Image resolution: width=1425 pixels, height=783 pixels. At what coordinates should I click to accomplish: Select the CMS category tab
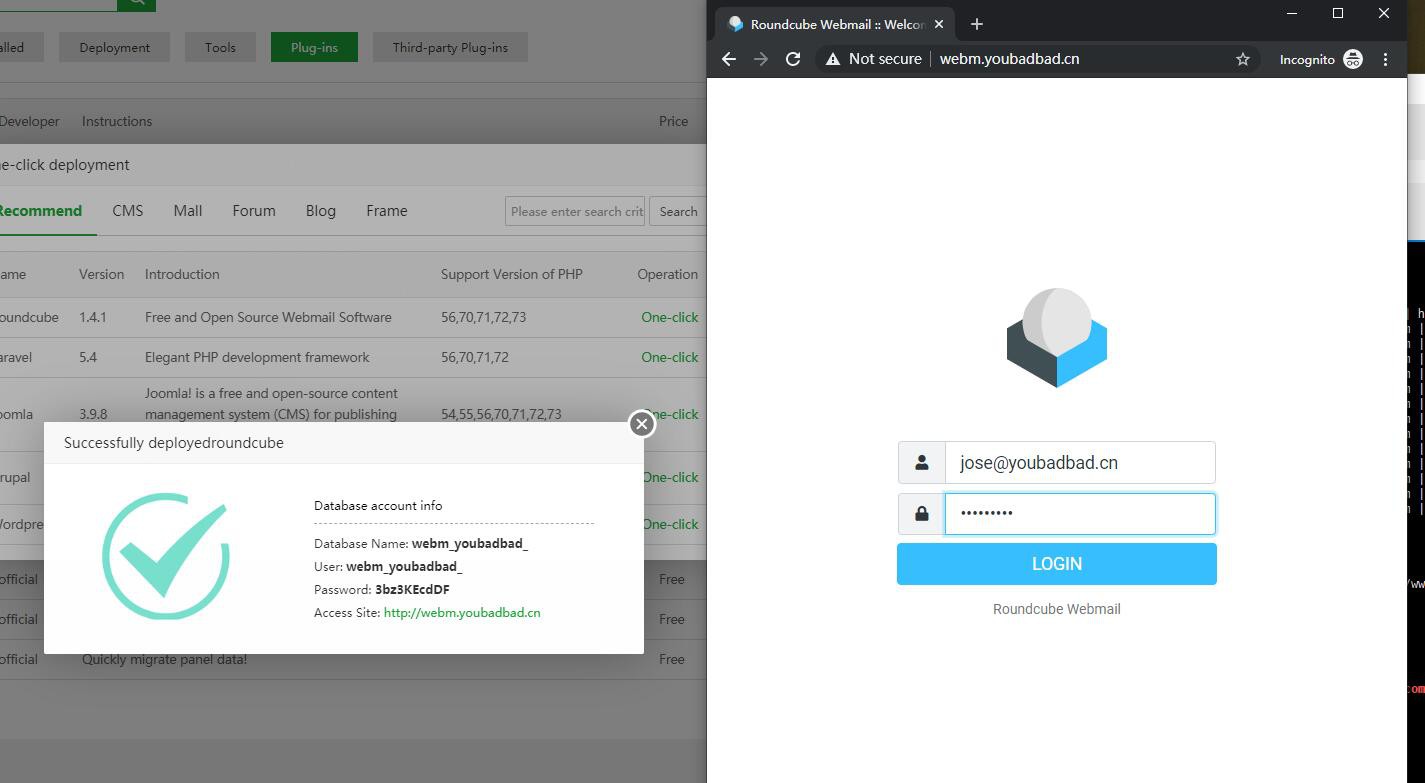click(127, 211)
